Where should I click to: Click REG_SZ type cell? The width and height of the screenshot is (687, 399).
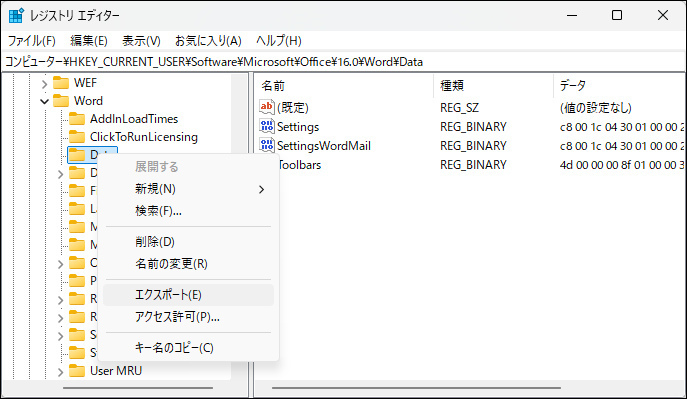coord(459,107)
